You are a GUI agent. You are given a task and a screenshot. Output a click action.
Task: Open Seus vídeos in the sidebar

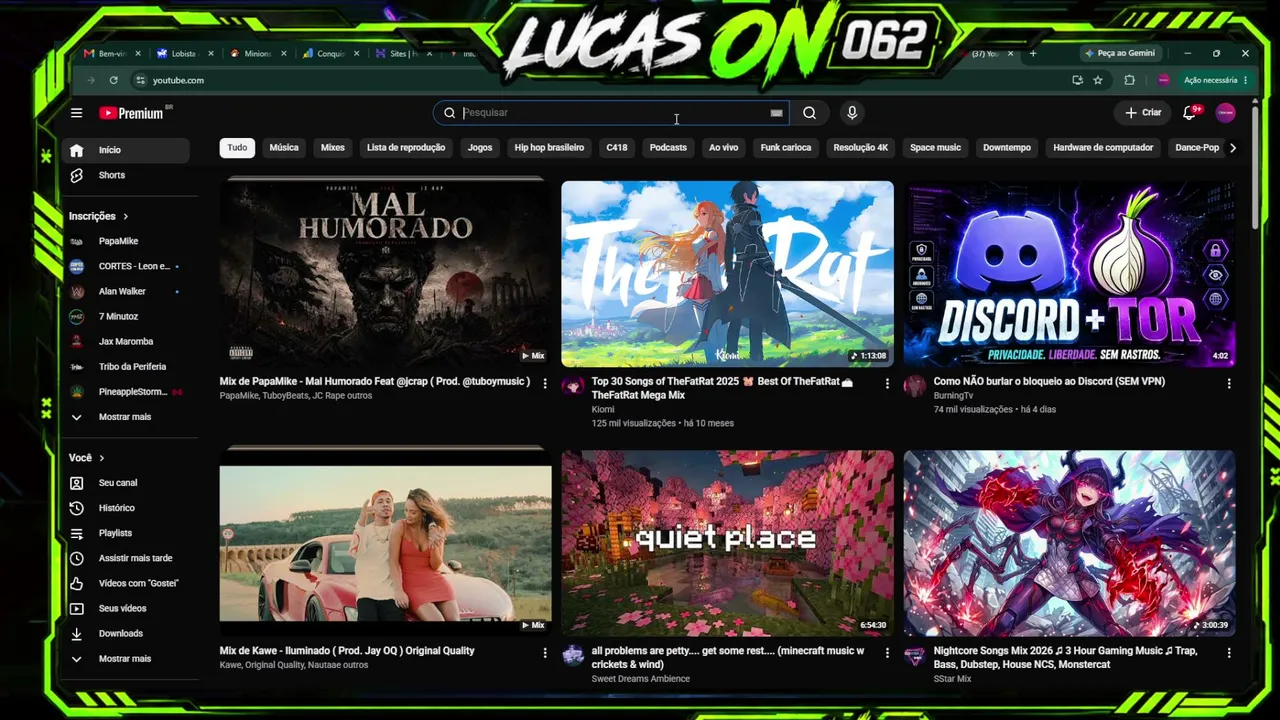click(127, 608)
